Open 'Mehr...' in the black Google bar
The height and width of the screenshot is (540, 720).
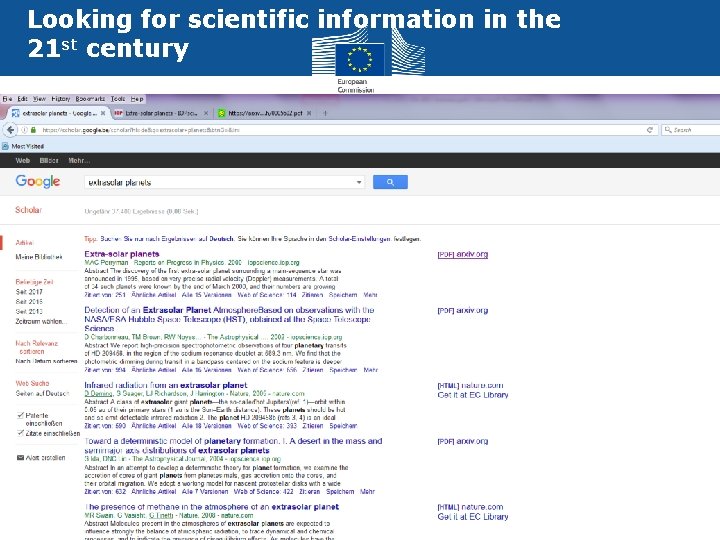[79, 160]
